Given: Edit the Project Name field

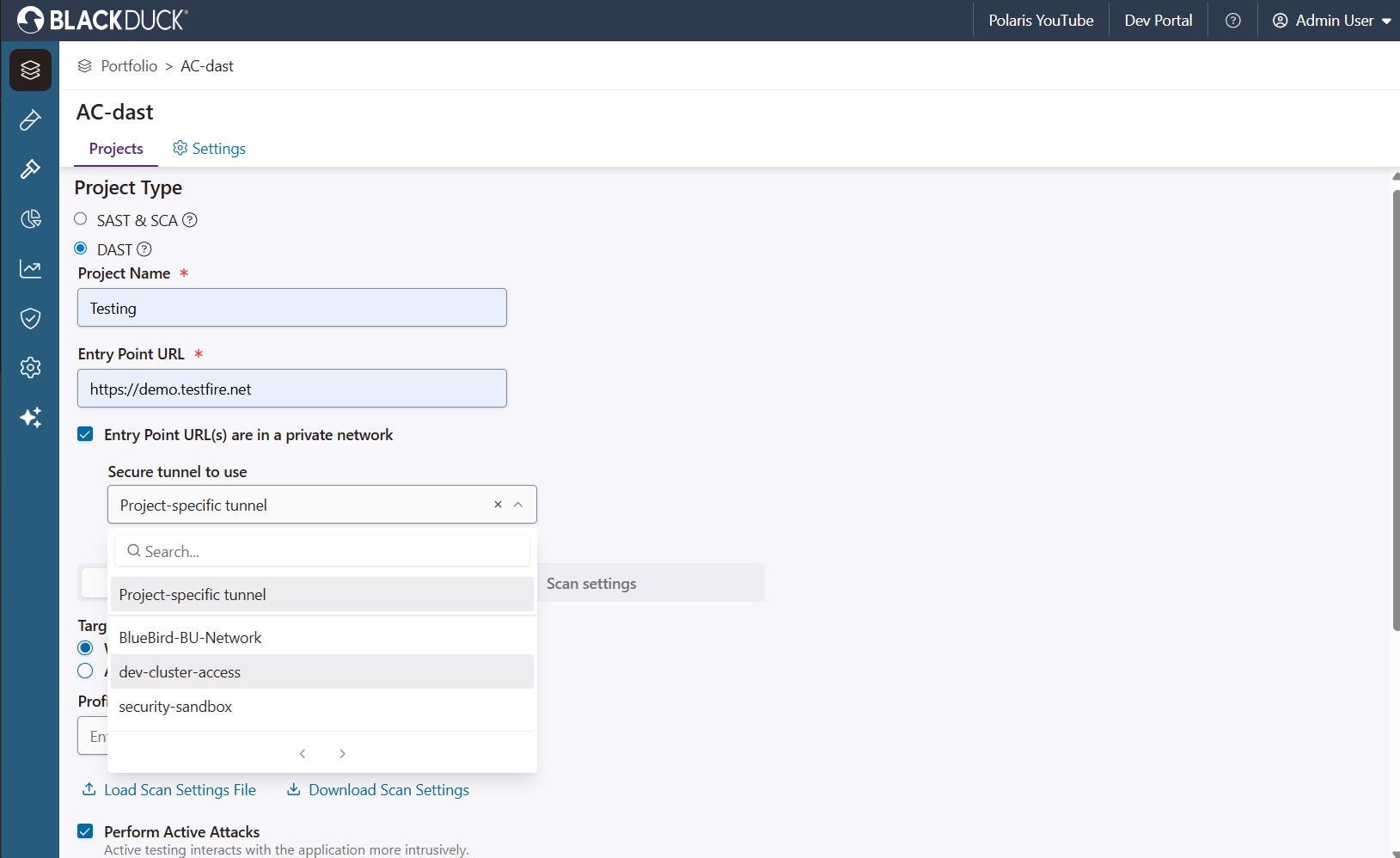Looking at the screenshot, I should coord(292,308).
